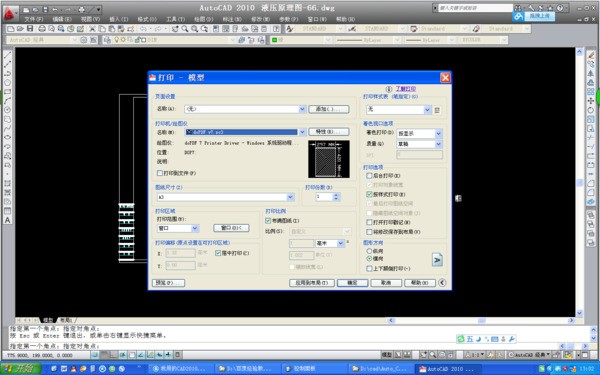Image resolution: width=600 pixels, height=375 pixels.
Task: Click 确定 OK button
Action: click(352, 283)
